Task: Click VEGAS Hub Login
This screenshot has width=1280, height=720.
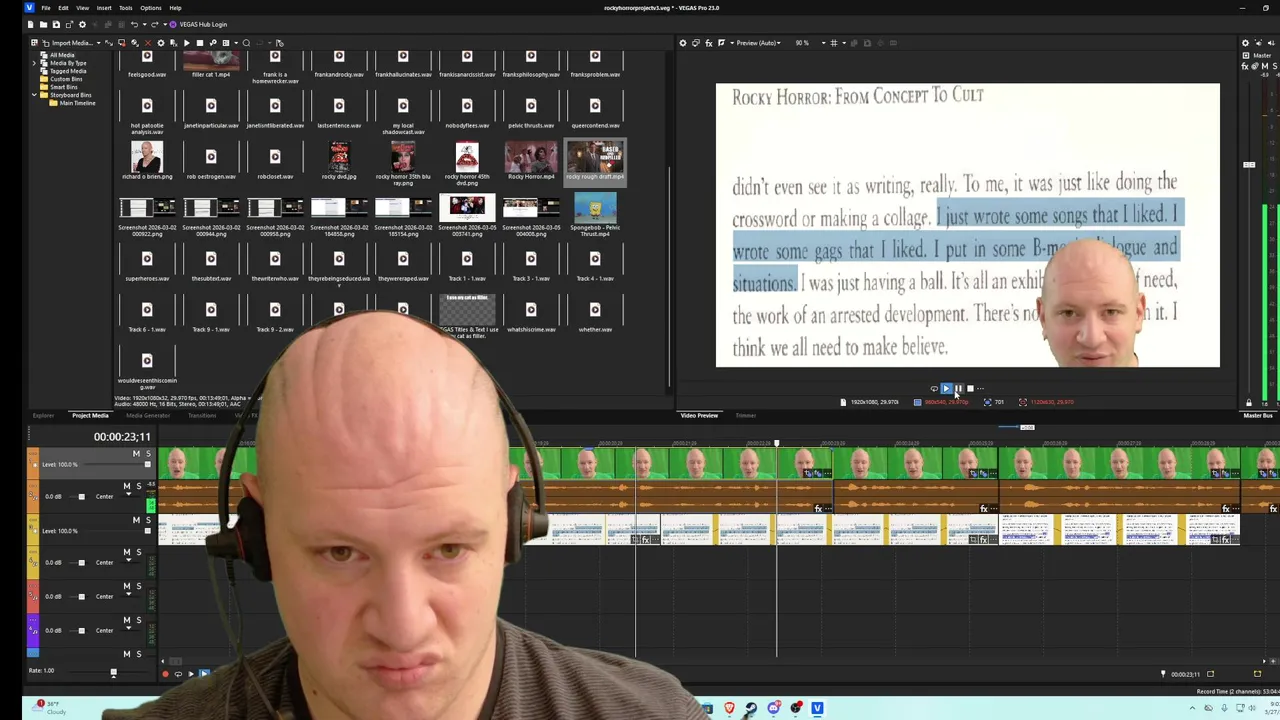Action: tap(198, 24)
